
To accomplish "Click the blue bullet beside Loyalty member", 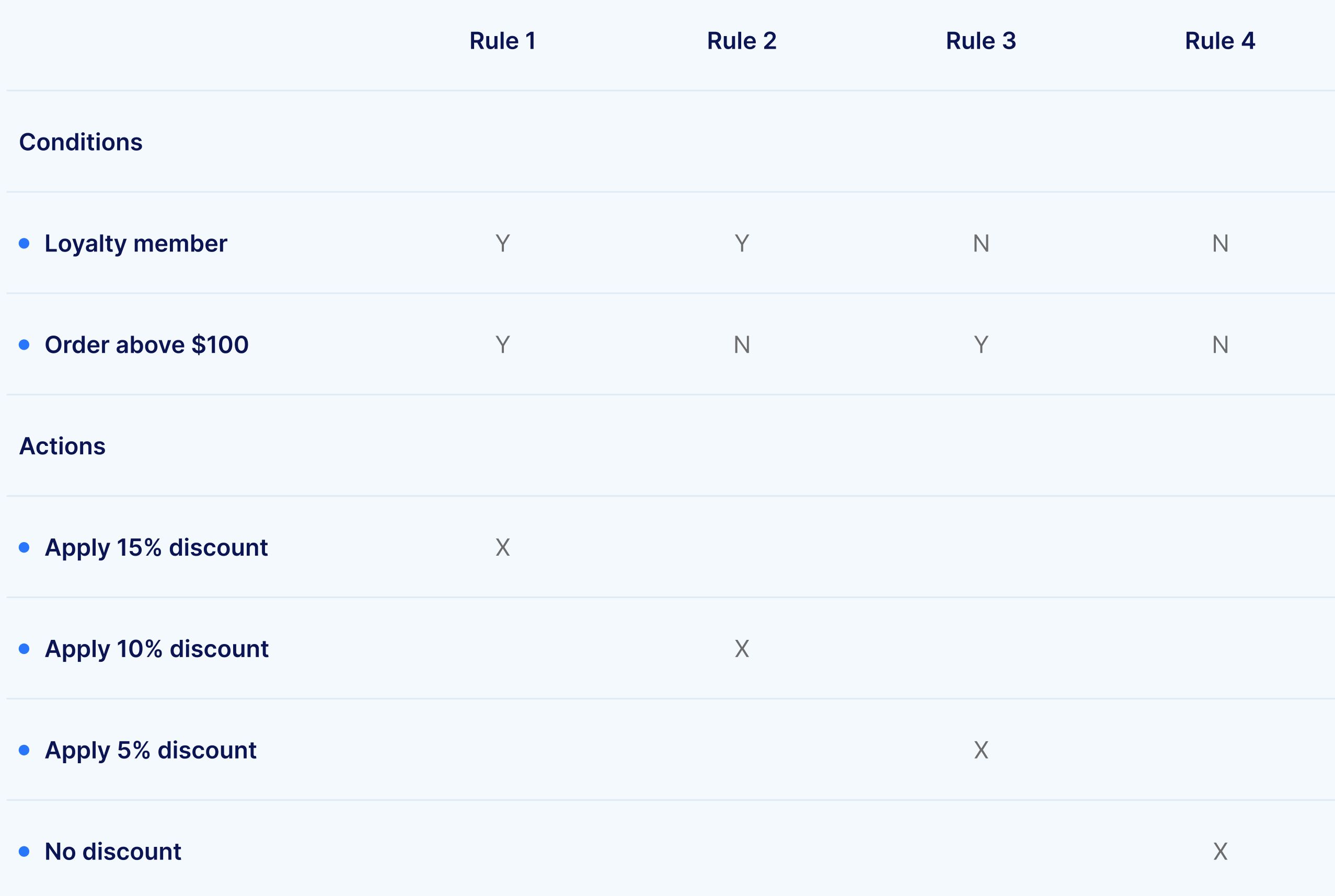I will [x=24, y=244].
